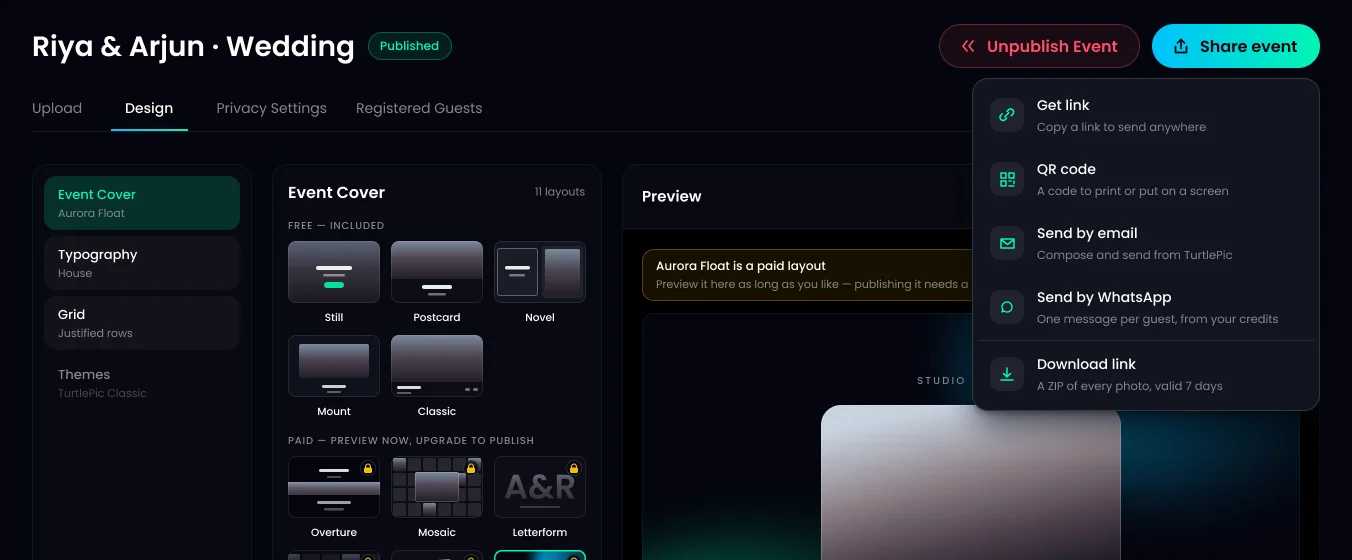
Task: Click 'PAID — PREVIEW NOW, UPGRADE TO PUBLISH' label
Action: click(411, 440)
